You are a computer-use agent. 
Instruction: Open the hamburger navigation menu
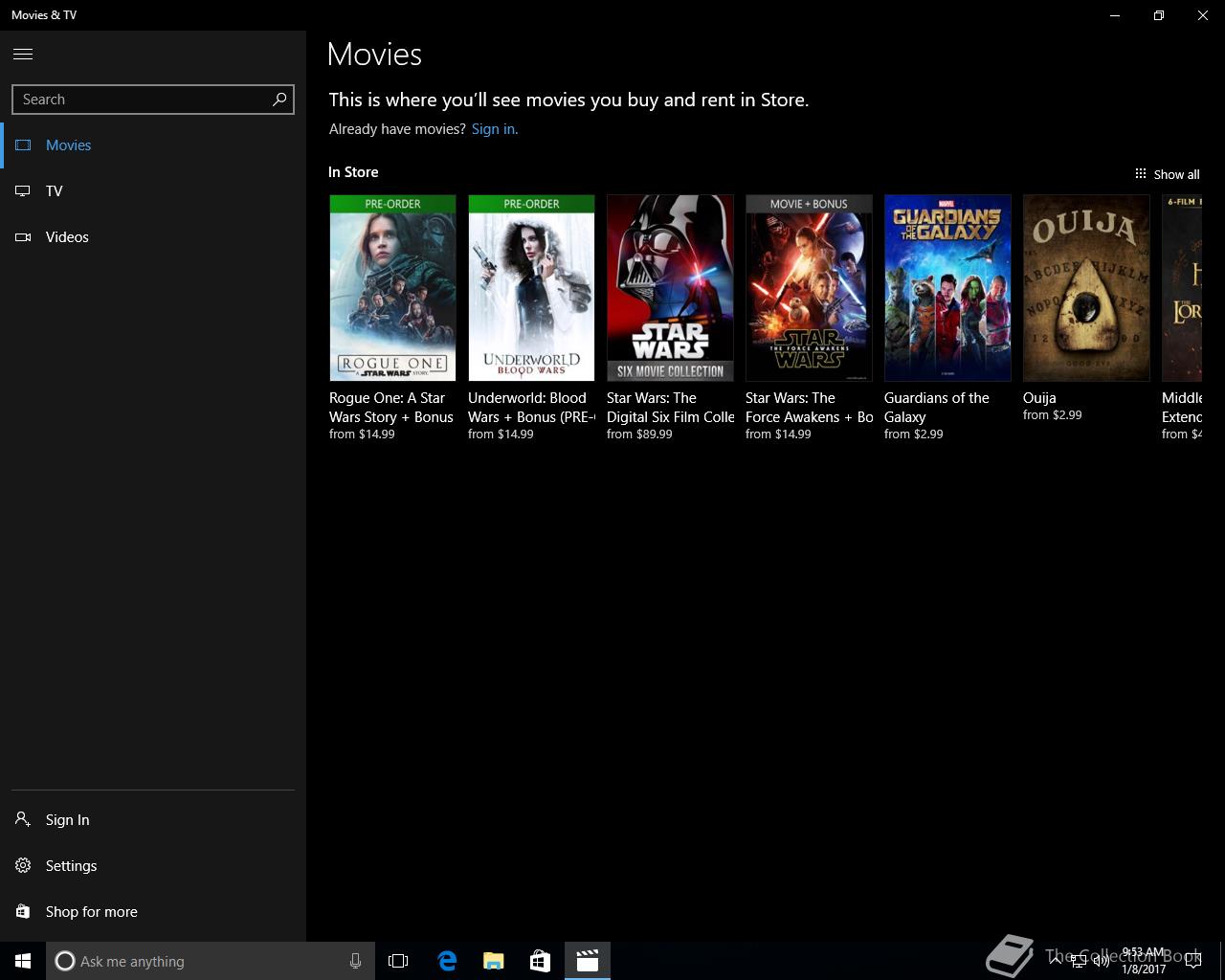pos(23,55)
